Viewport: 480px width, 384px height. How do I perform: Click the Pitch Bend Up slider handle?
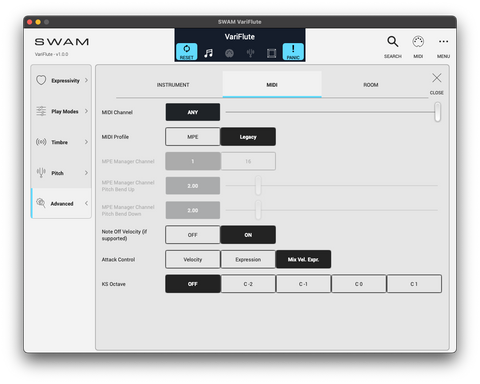tap(258, 186)
